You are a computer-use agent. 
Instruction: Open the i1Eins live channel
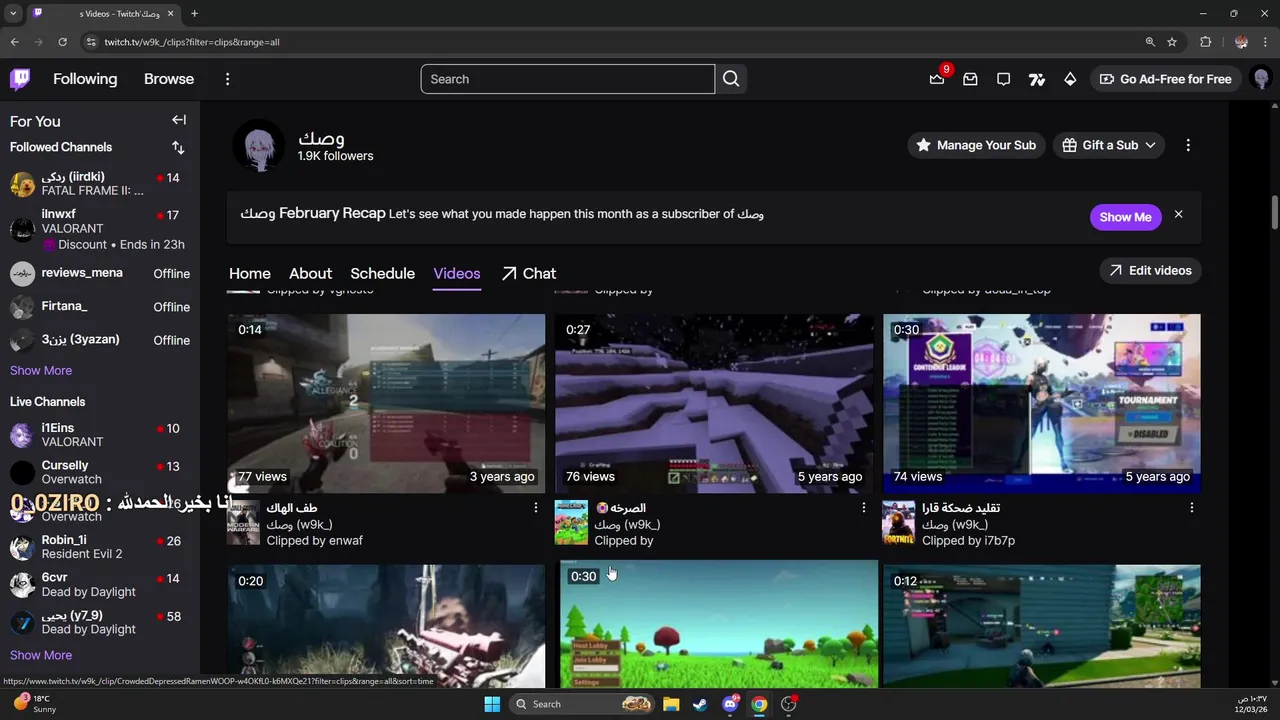100,435
